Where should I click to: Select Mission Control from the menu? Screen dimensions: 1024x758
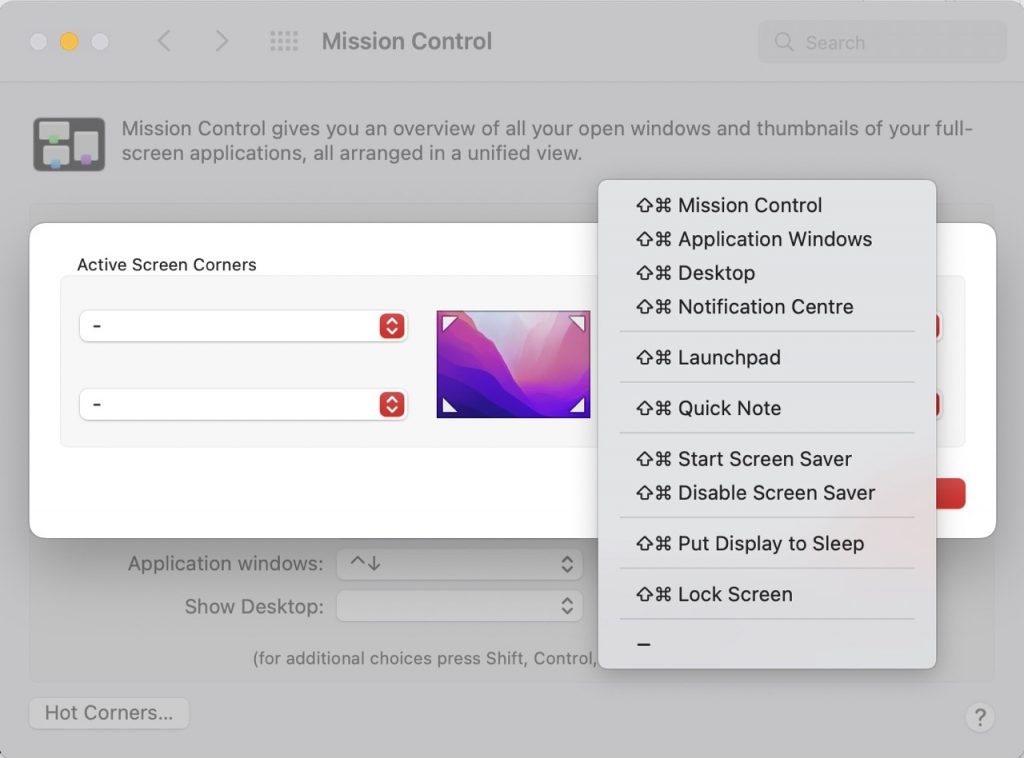749,205
